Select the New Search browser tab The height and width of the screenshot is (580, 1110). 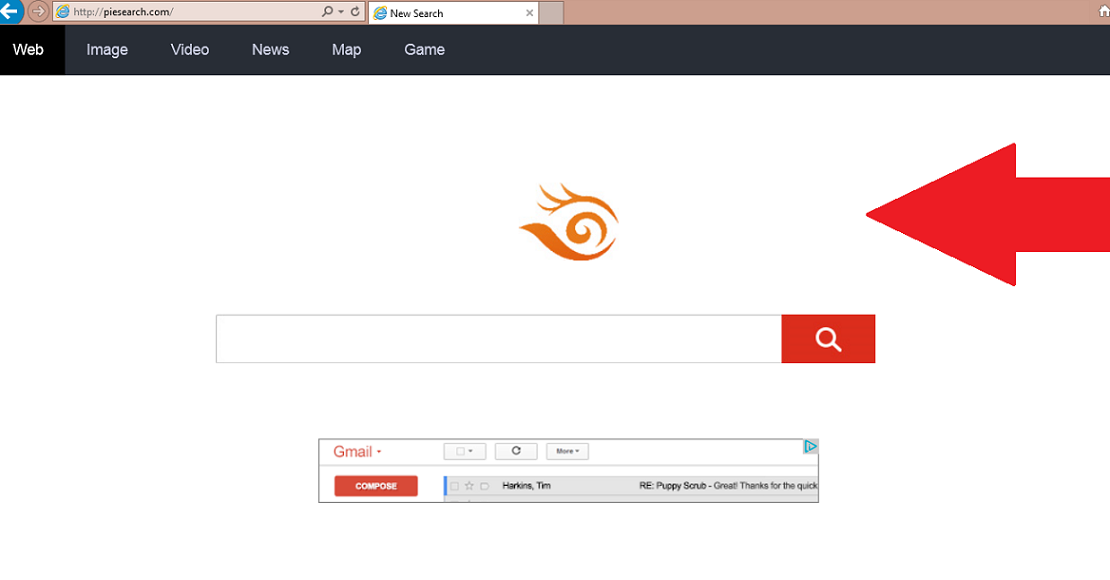(x=453, y=13)
